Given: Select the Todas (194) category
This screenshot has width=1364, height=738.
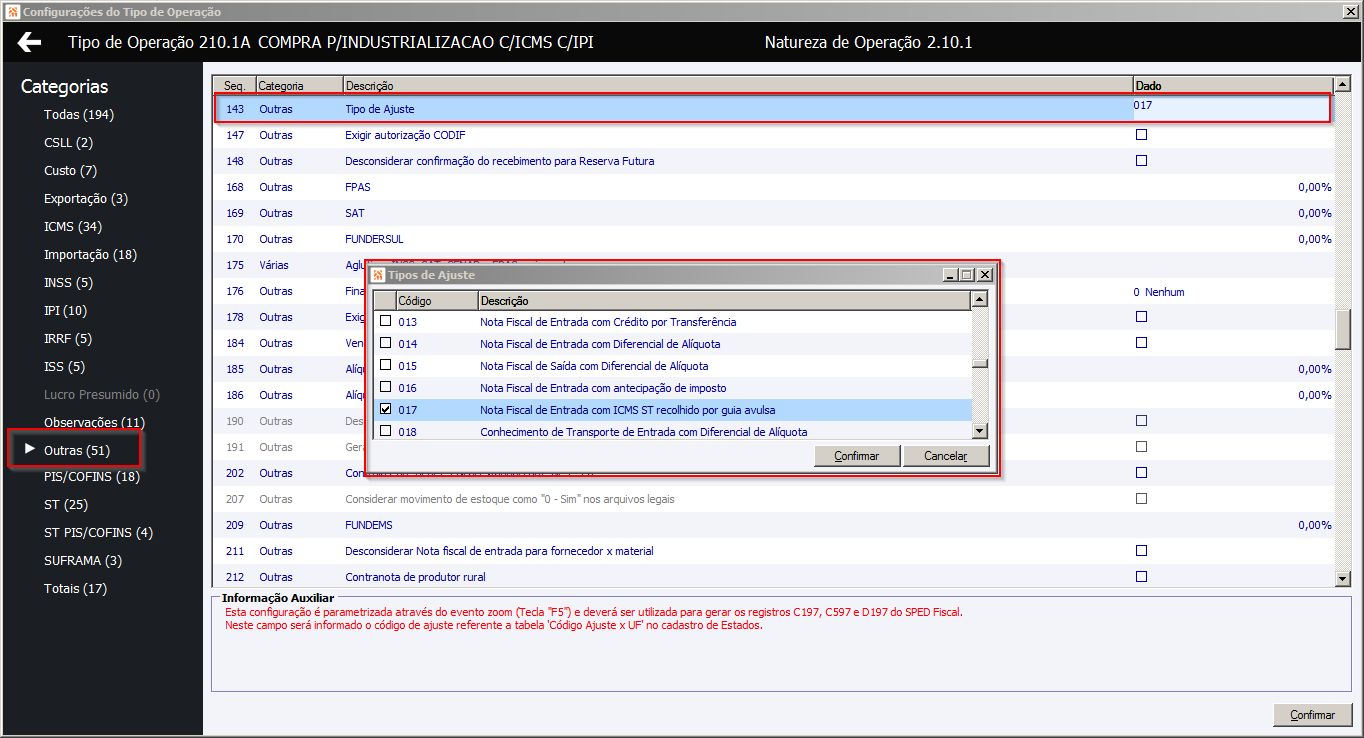Looking at the screenshot, I should 79,115.
